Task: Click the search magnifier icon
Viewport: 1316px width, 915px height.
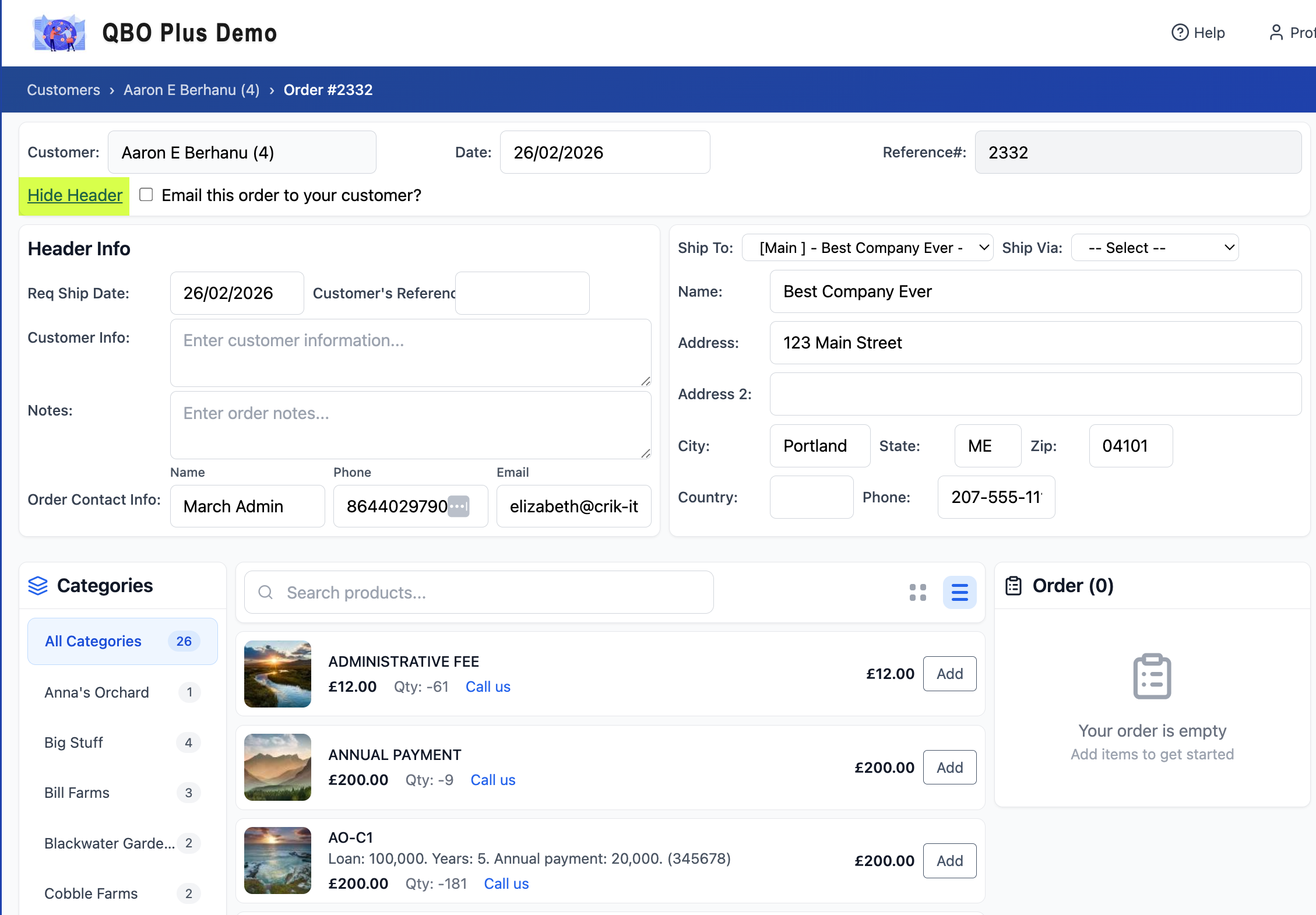Action: point(266,593)
